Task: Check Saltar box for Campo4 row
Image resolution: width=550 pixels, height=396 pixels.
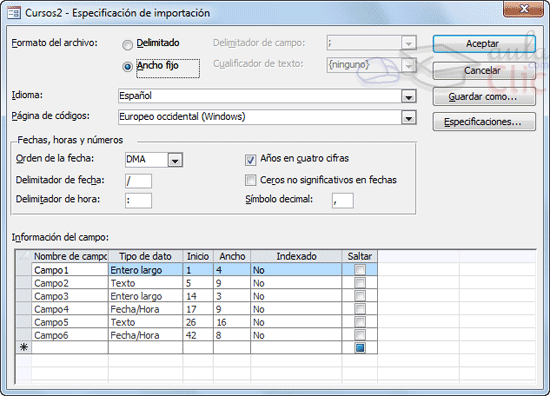Action: 360,309
